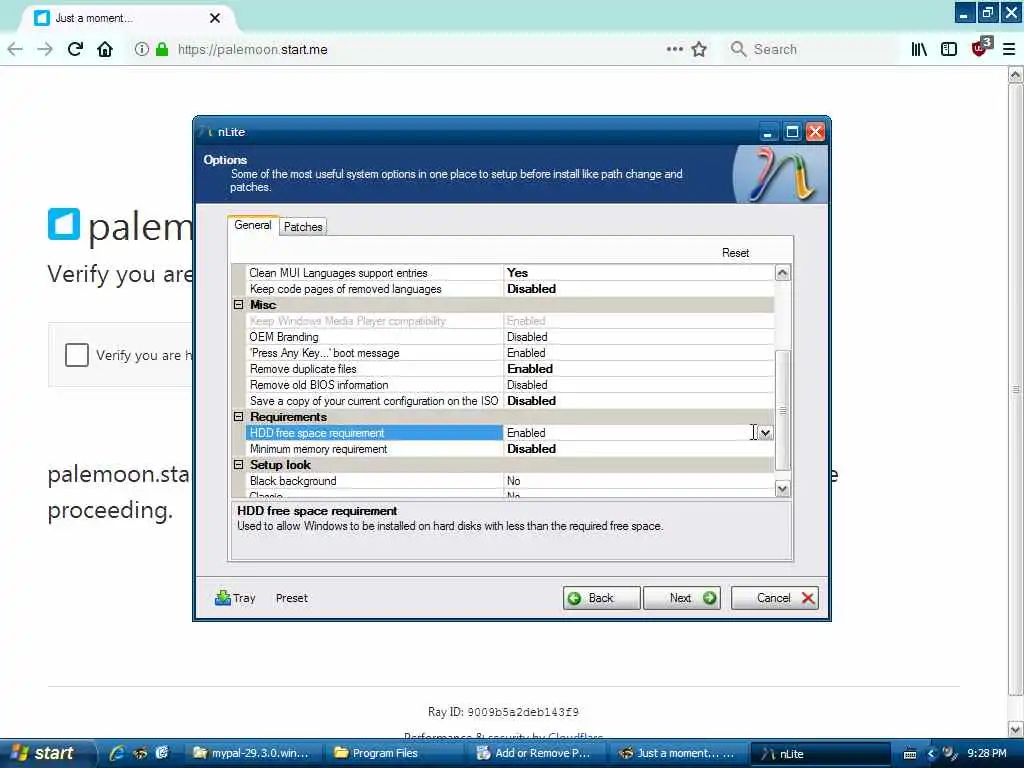Viewport: 1024px width, 768px height.
Task: Launch Internet Explorer from quick launch
Action: coord(118,753)
